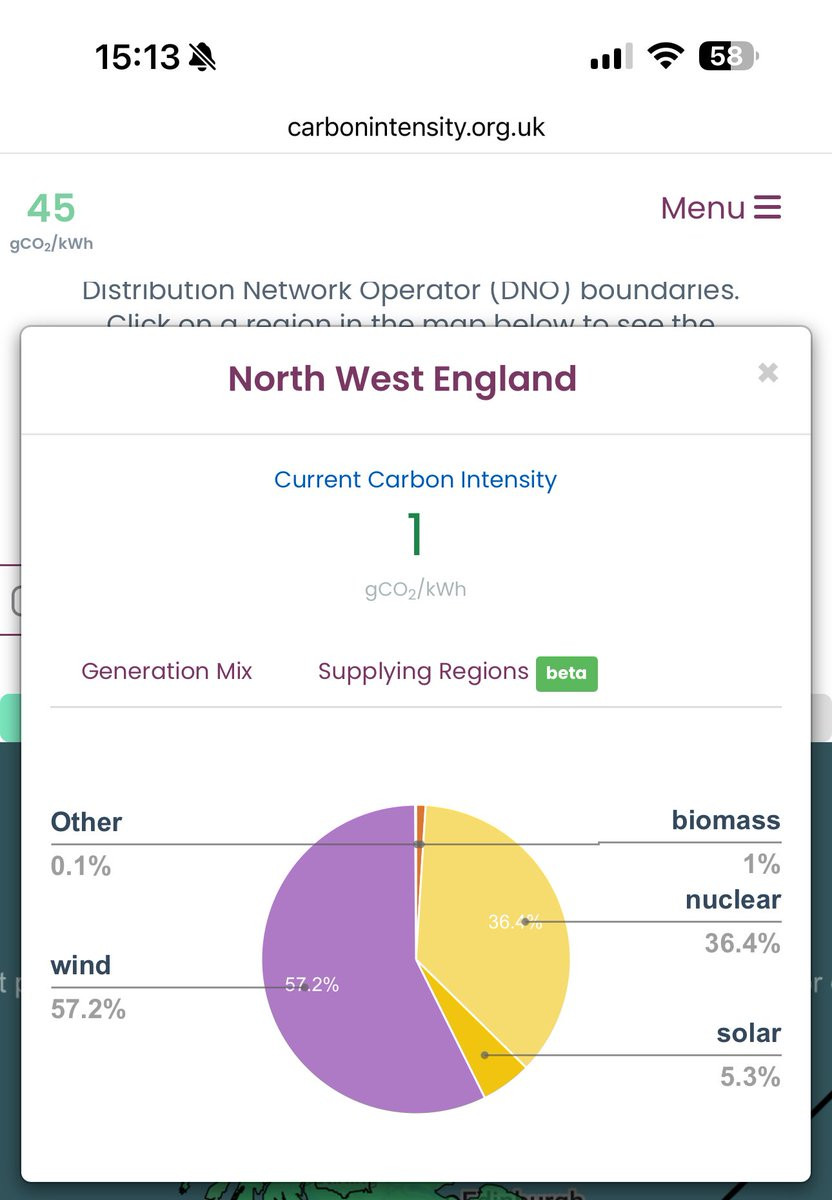
Task: Tap the carbonintensity.org.uk address bar
Action: point(416,128)
